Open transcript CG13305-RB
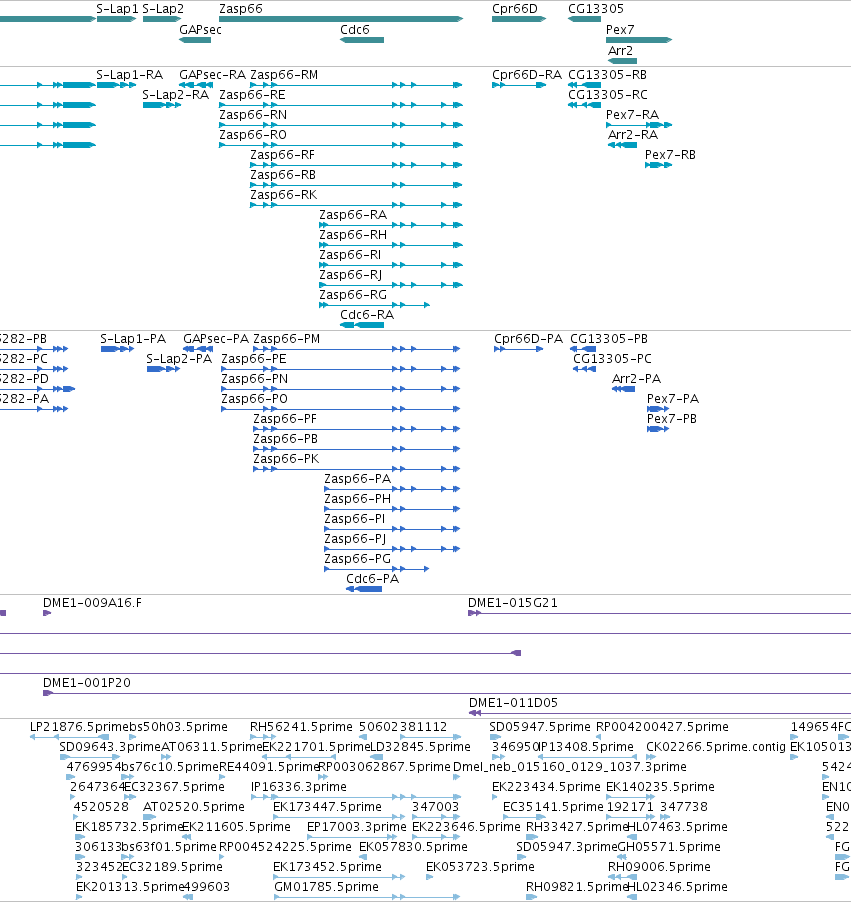The height and width of the screenshot is (902, 851). [584, 85]
